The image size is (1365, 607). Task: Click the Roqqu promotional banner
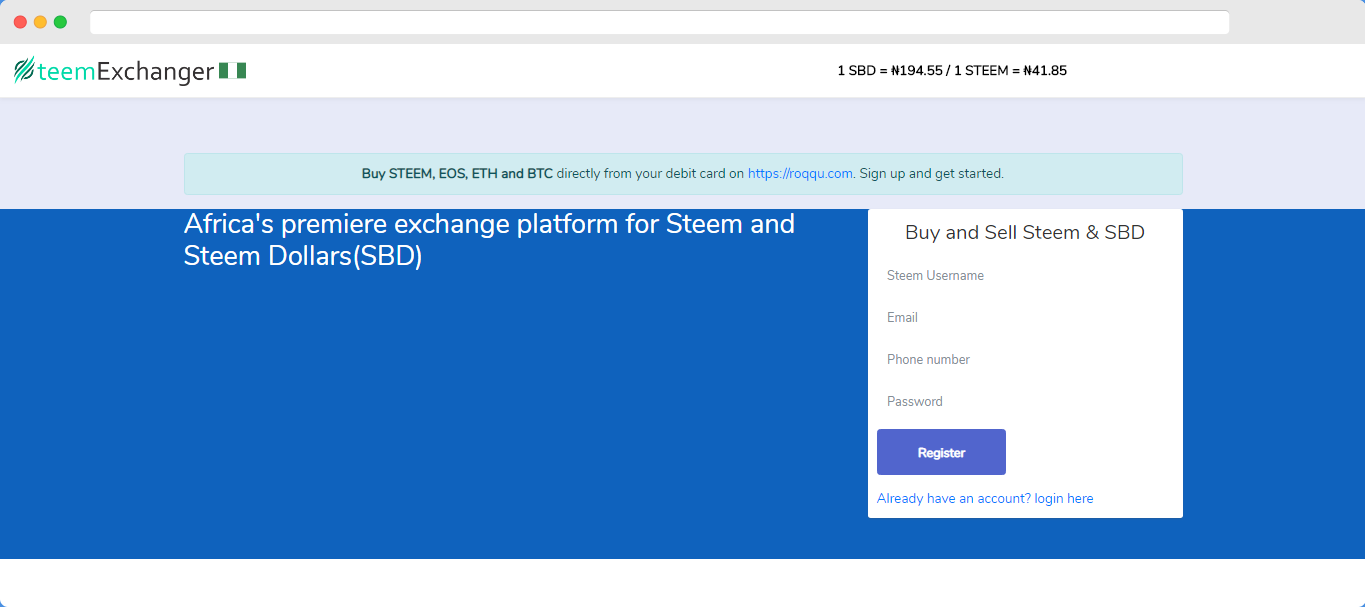tap(683, 173)
